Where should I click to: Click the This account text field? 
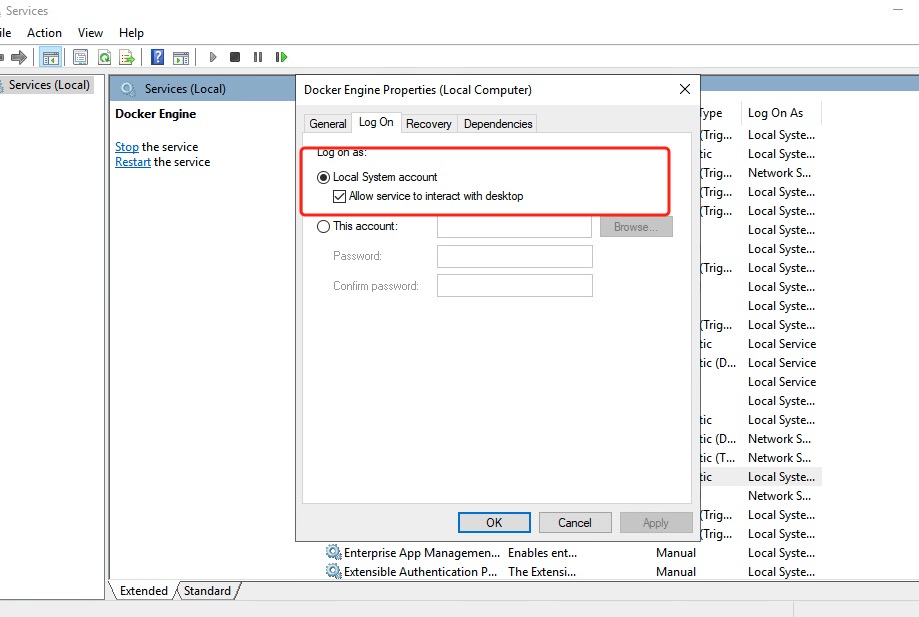point(515,227)
